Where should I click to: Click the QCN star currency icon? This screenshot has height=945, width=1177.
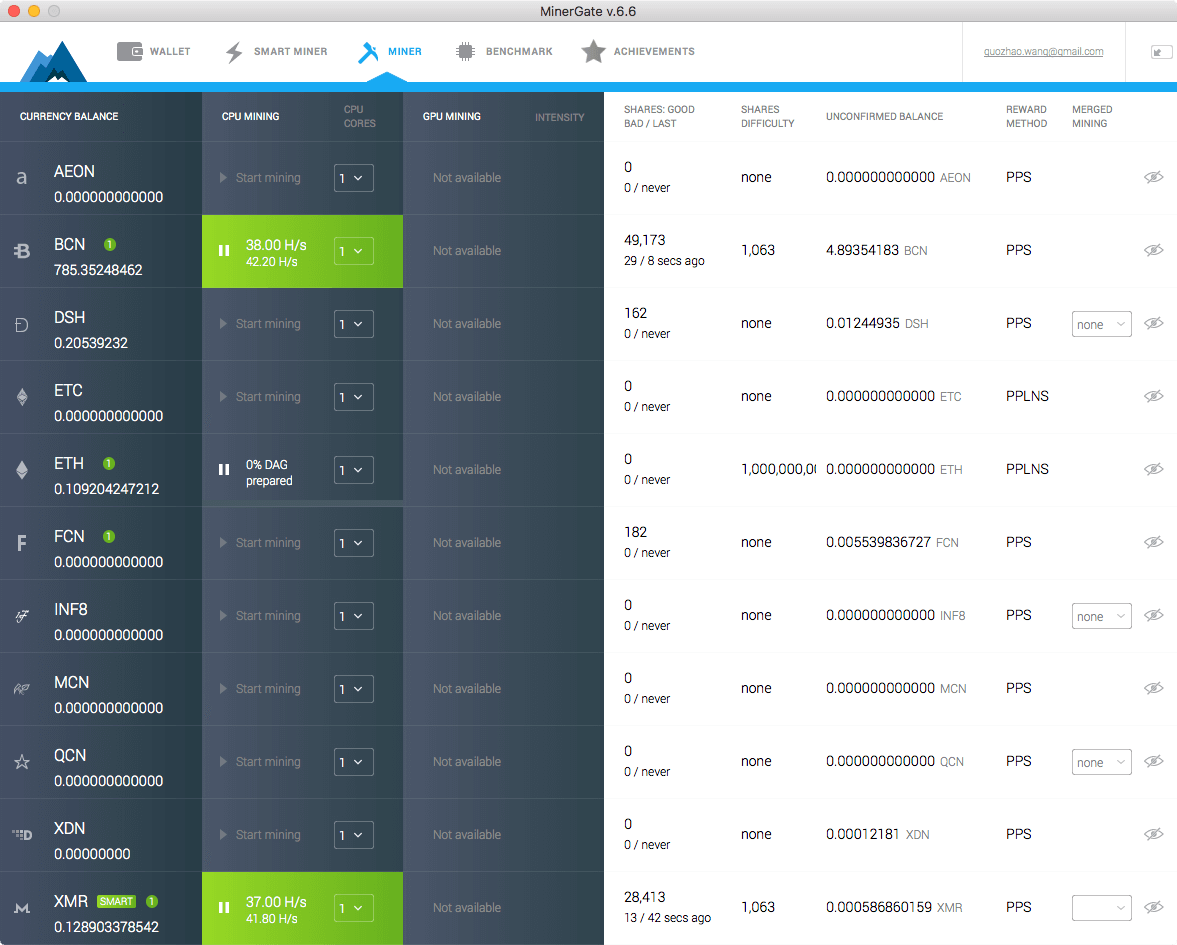pyautogui.click(x=21, y=762)
